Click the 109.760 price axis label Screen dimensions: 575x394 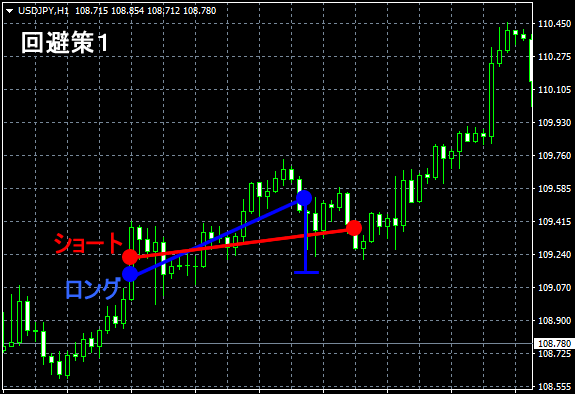[x=554, y=156]
